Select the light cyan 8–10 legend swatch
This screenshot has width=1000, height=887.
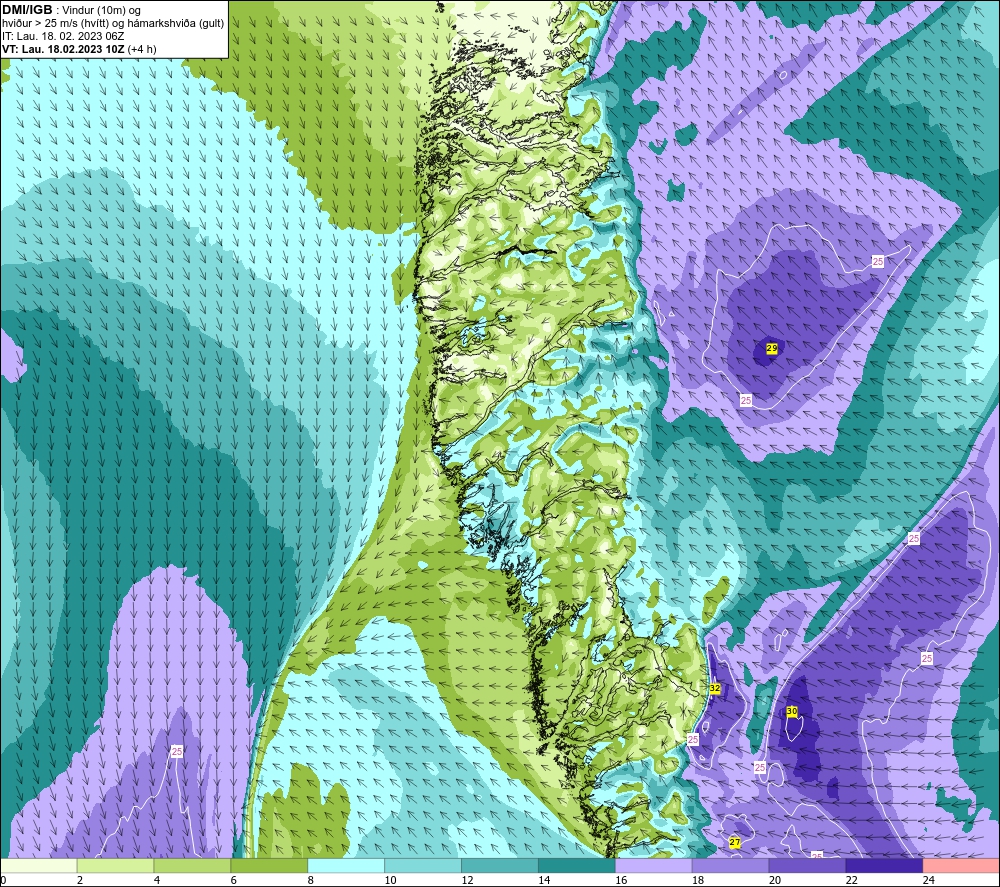coord(346,865)
